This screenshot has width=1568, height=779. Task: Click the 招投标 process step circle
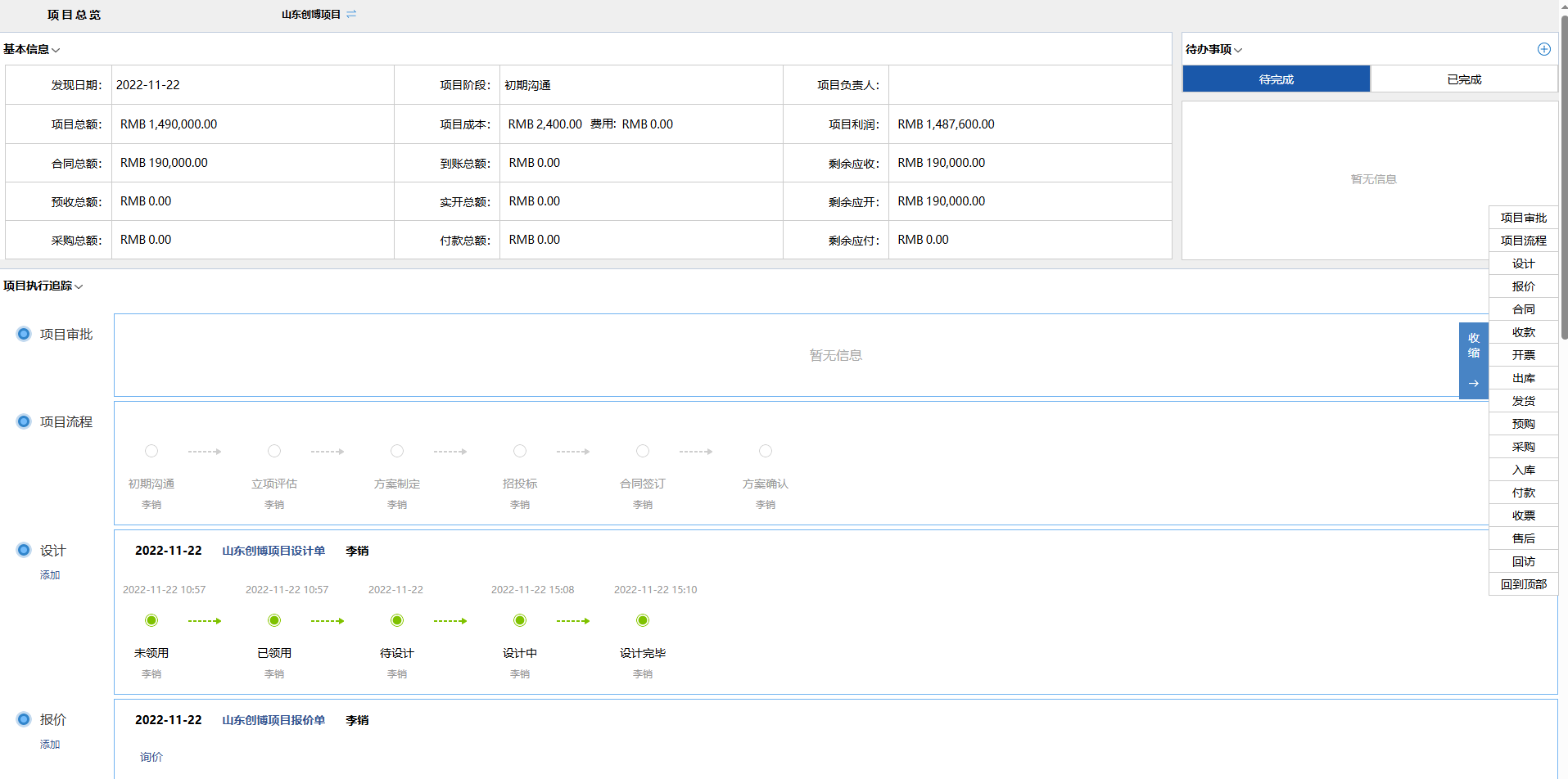520,451
